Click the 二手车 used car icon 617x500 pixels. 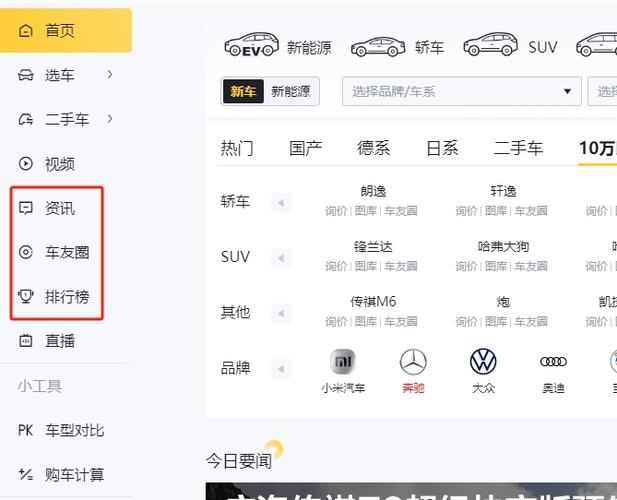coord(26,119)
